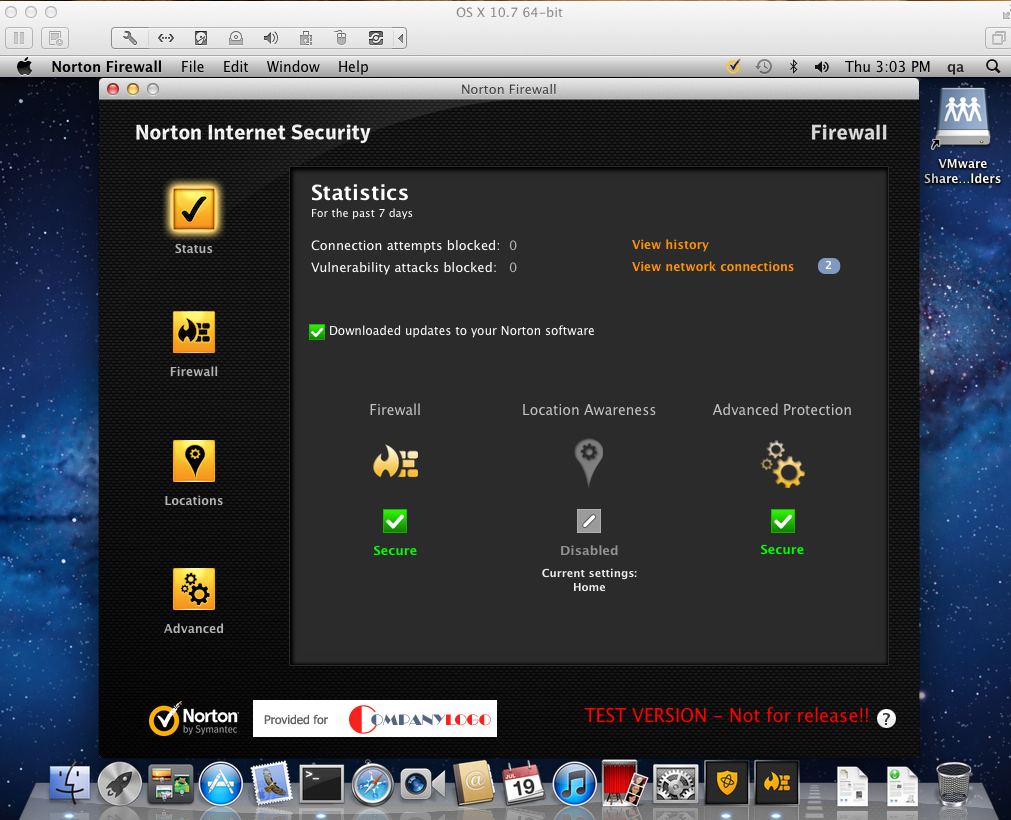Open the VMware Shared Folders desktop icon
The image size is (1011, 820).
point(962,123)
